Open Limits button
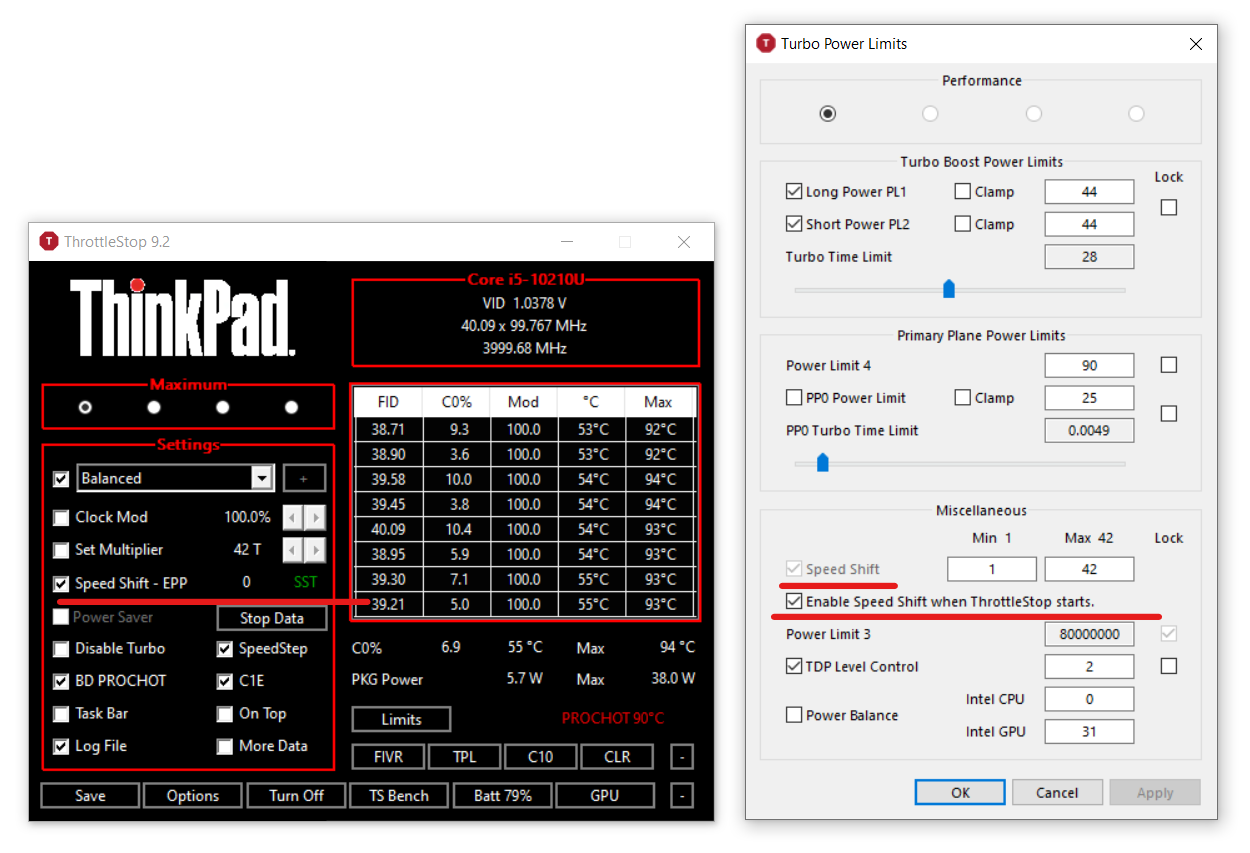The width and height of the screenshot is (1250, 853). 401,719
